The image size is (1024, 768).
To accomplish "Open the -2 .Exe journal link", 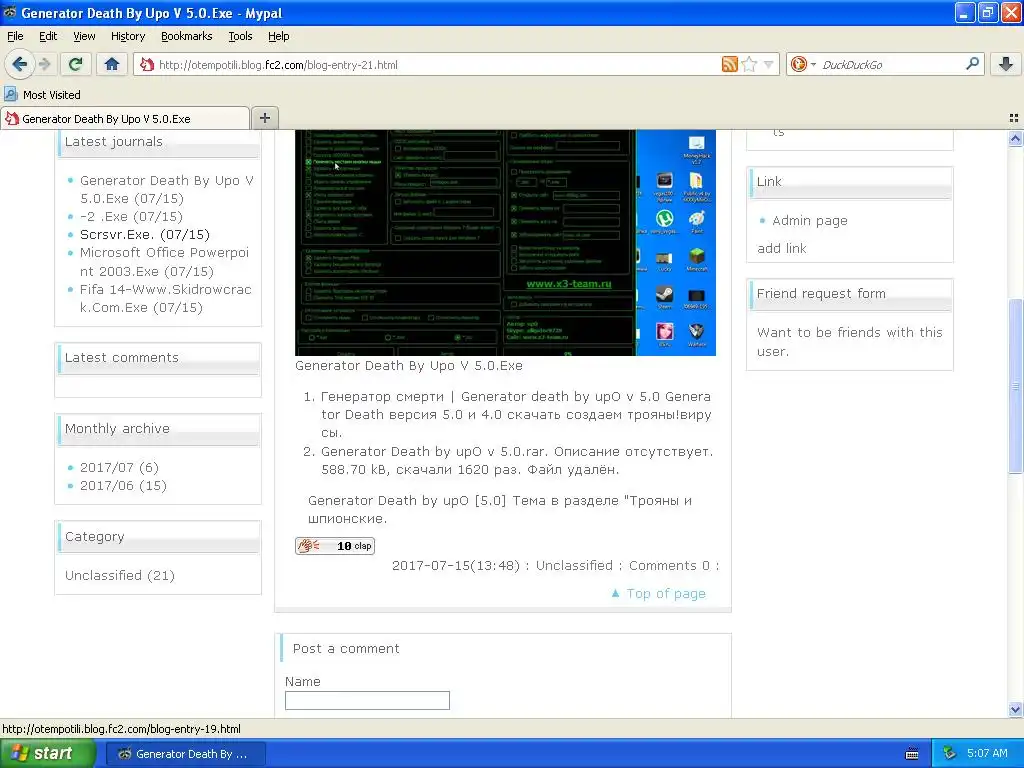I will pos(131,216).
